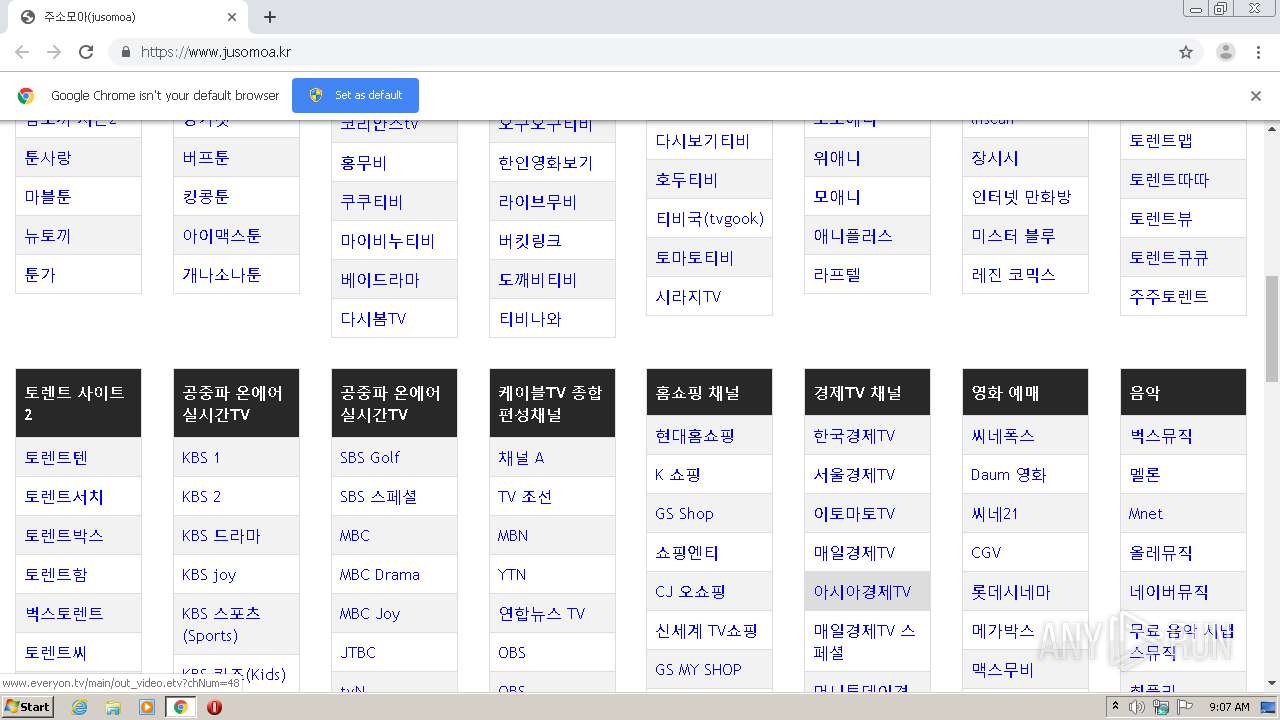Screen dimensions: 1280x720
Task: Open the Chrome profile avatar menu
Action: point(1226,52)
